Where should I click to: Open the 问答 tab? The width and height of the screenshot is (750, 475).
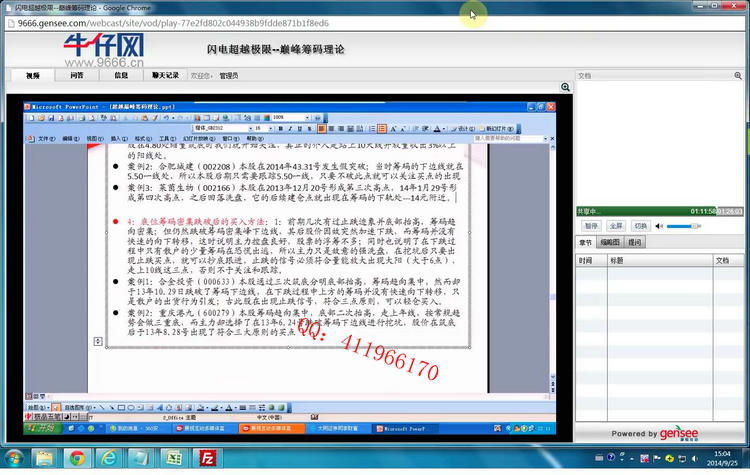click(x=77, y=75)
